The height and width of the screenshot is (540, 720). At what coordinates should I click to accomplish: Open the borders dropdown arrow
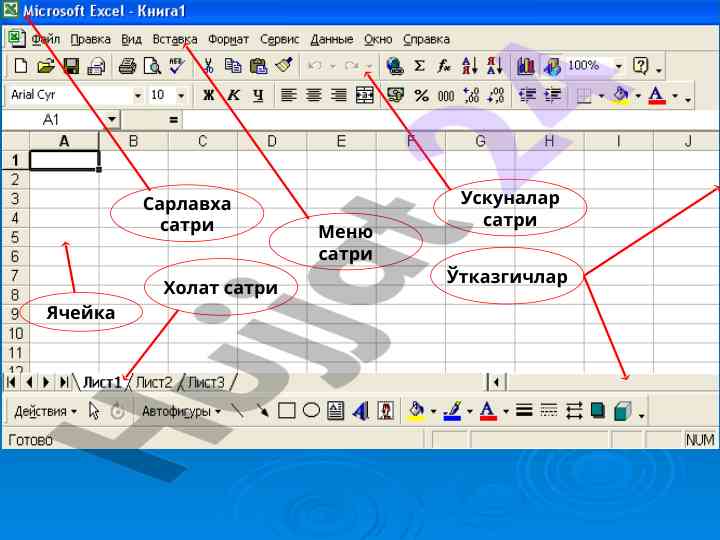coord(602,96)
